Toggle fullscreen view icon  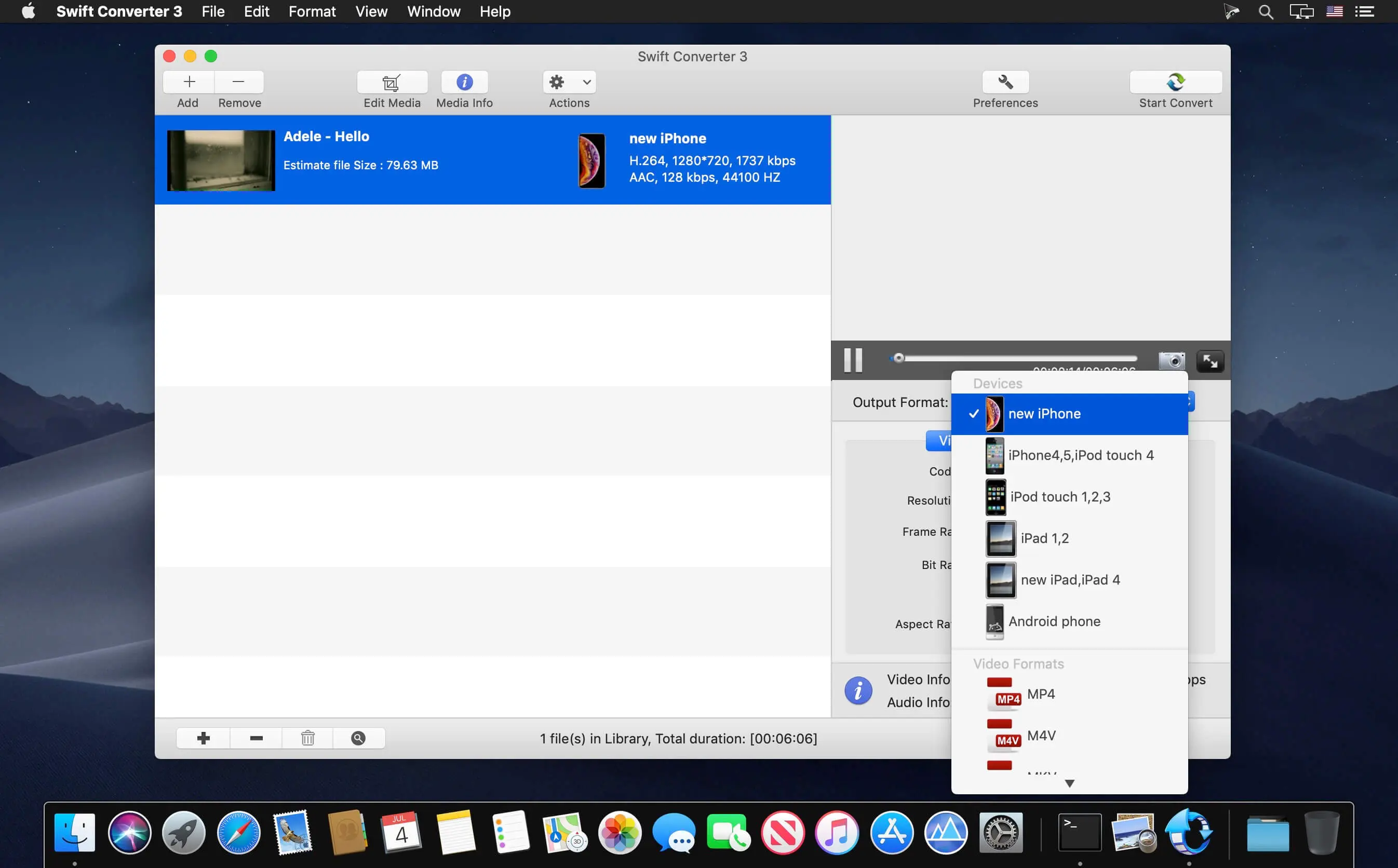click(x=1210, y=360)
